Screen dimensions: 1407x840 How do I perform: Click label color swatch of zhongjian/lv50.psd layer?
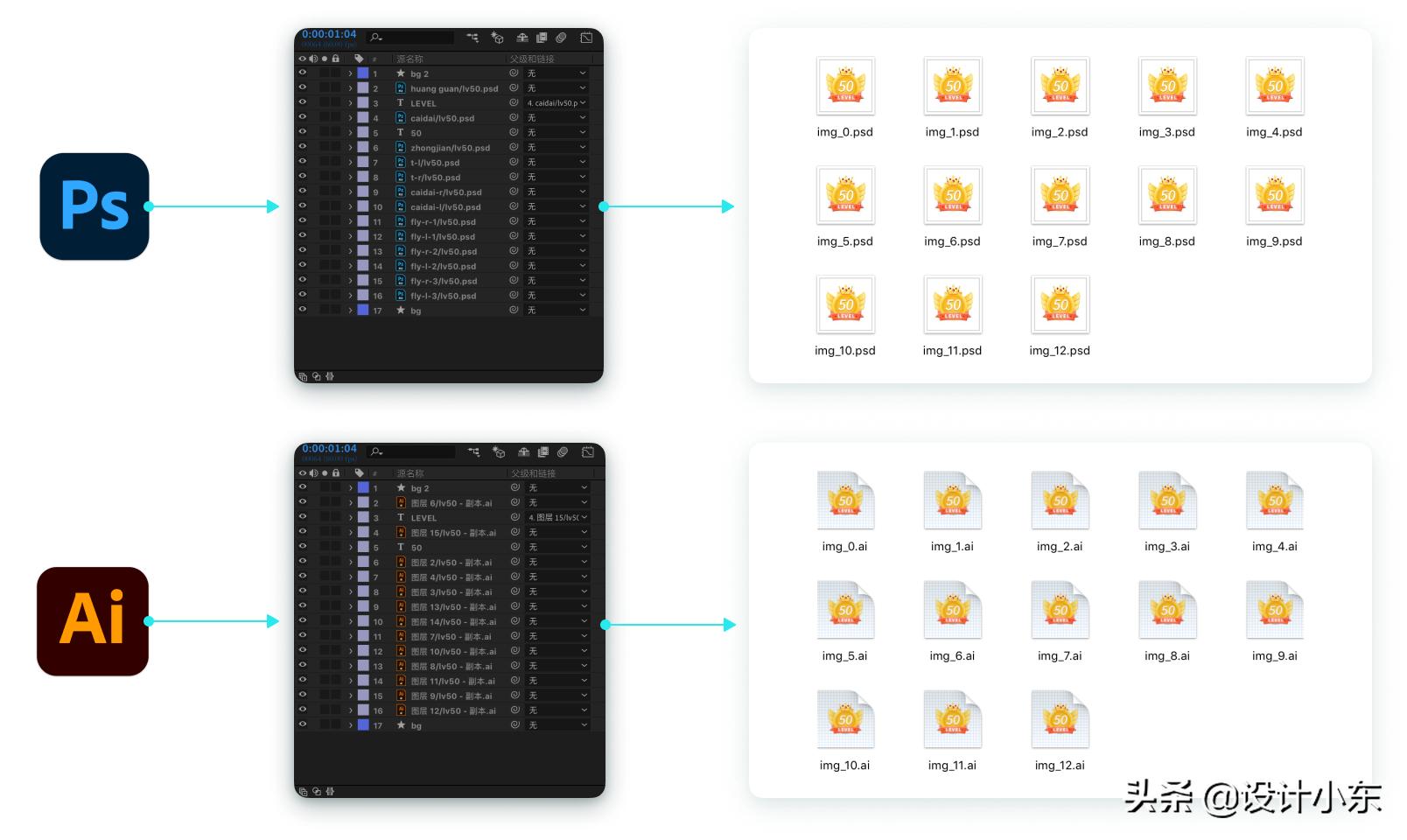(x=362, y=147)
